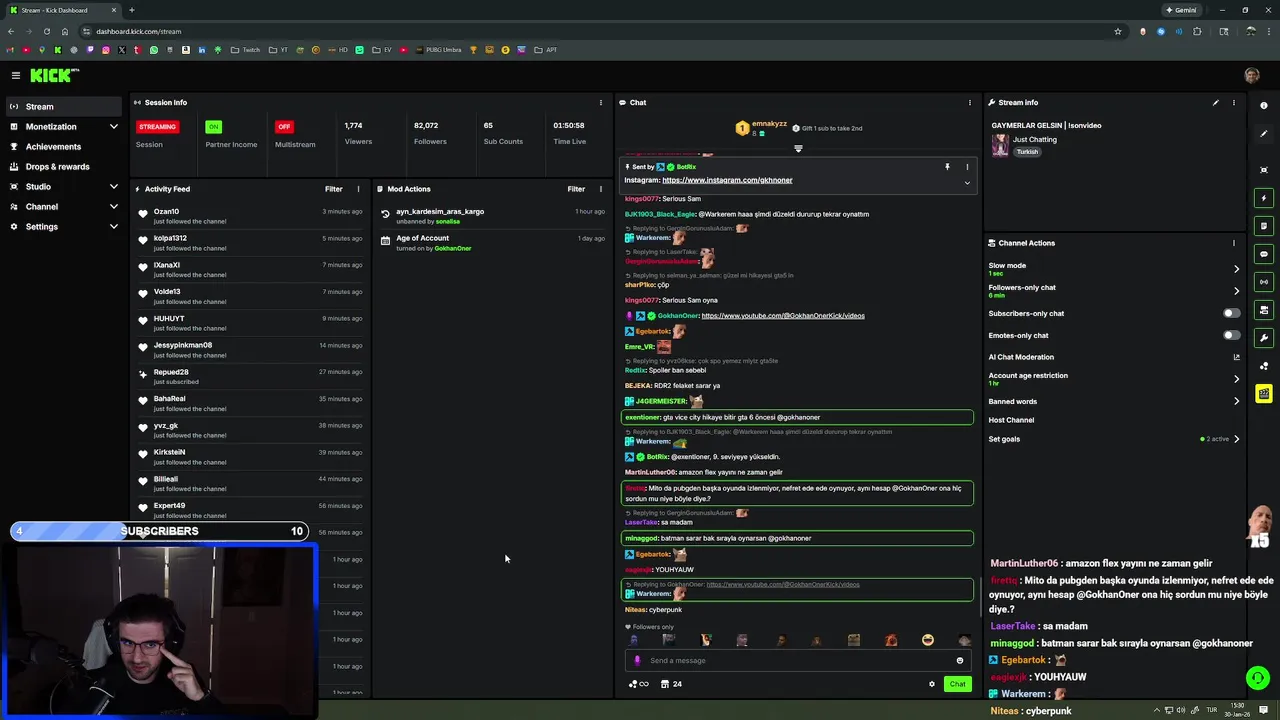Edit stream info with the pencil icon
Screen dimensions: 1280x720
coord(1216,102)
